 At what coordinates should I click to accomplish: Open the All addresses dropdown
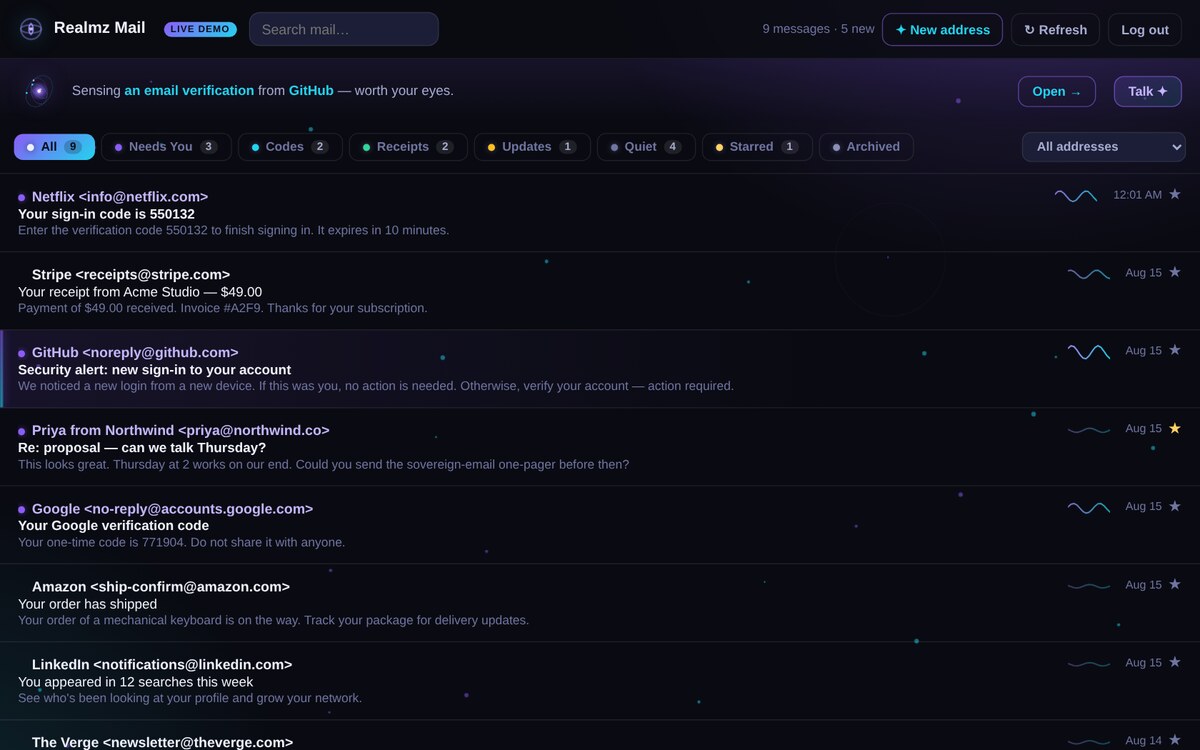coord(1104,147)
